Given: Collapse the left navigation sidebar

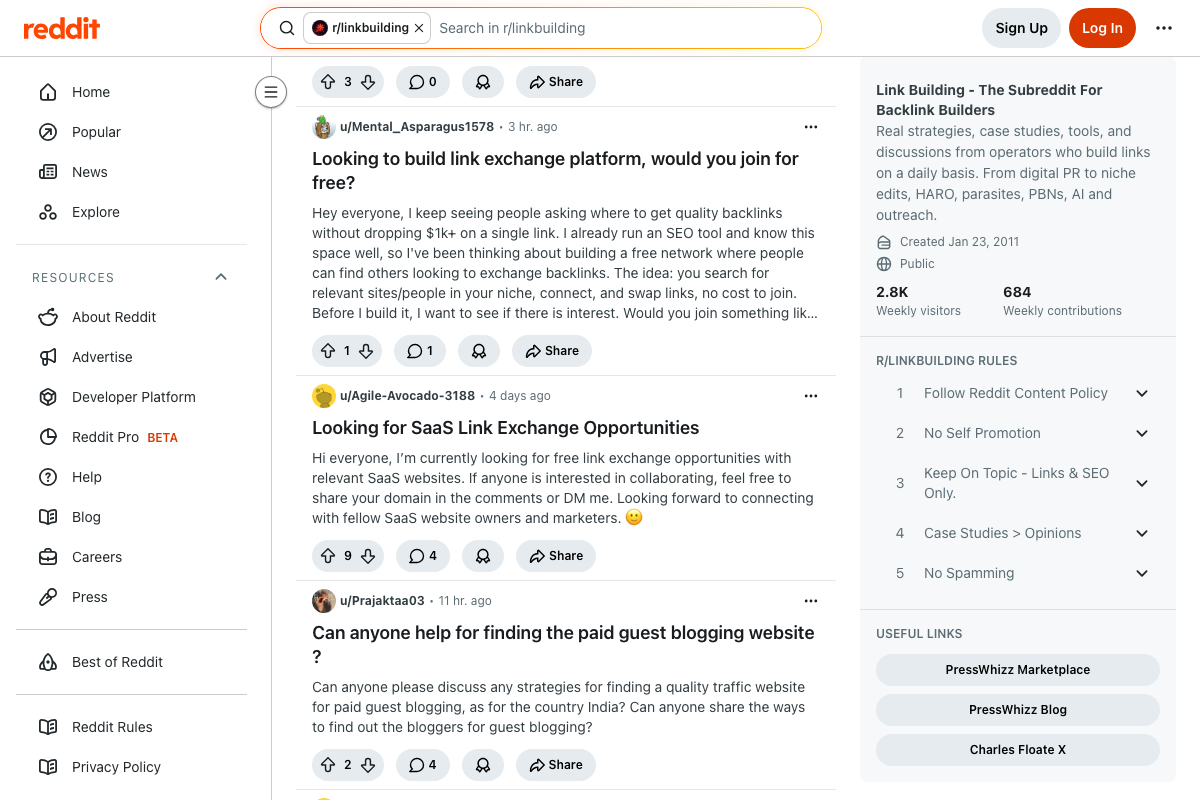Looking at the screenshot, I should click(270, 92).
